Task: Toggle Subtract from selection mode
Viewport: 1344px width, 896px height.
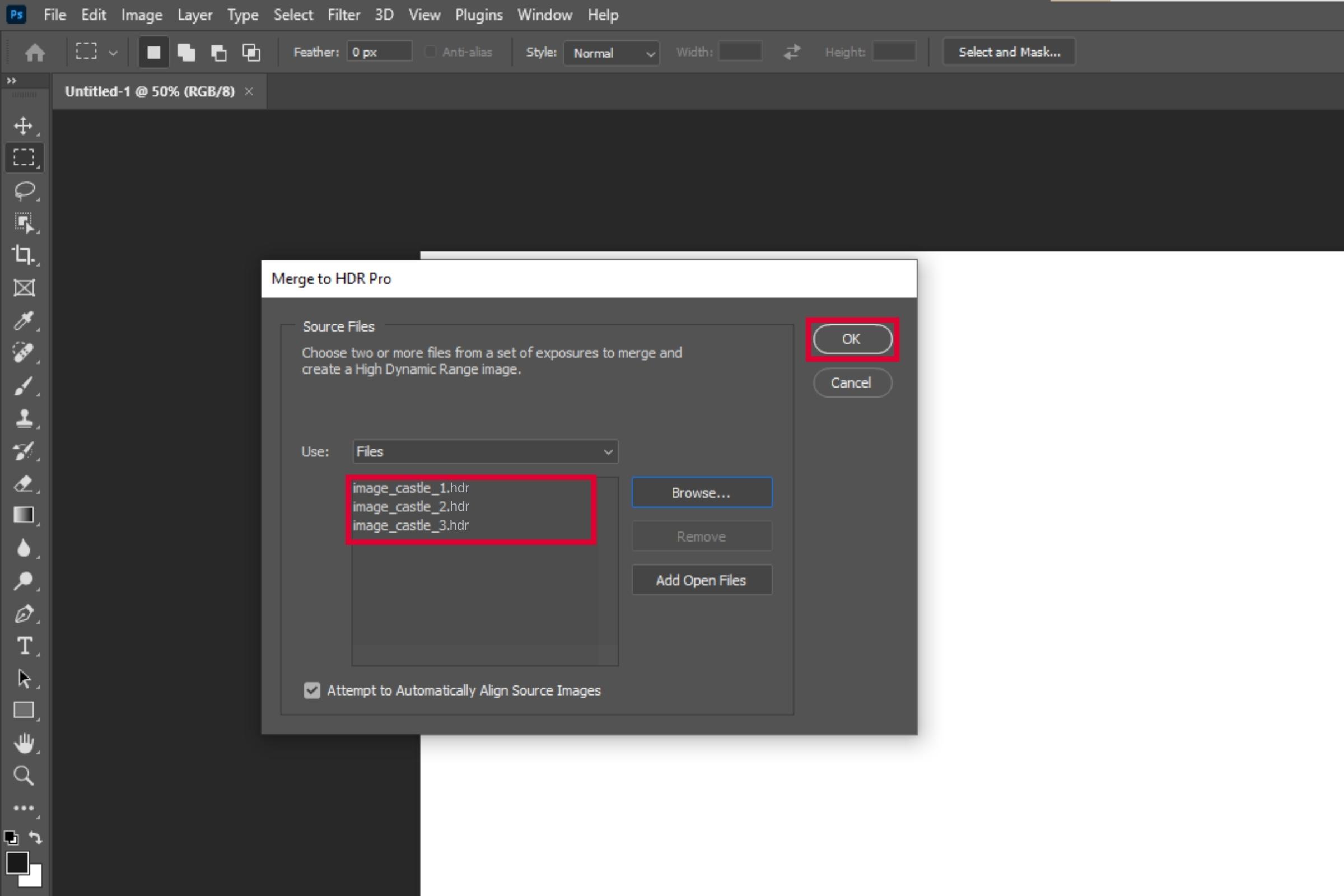Action: tap(218, 52)
